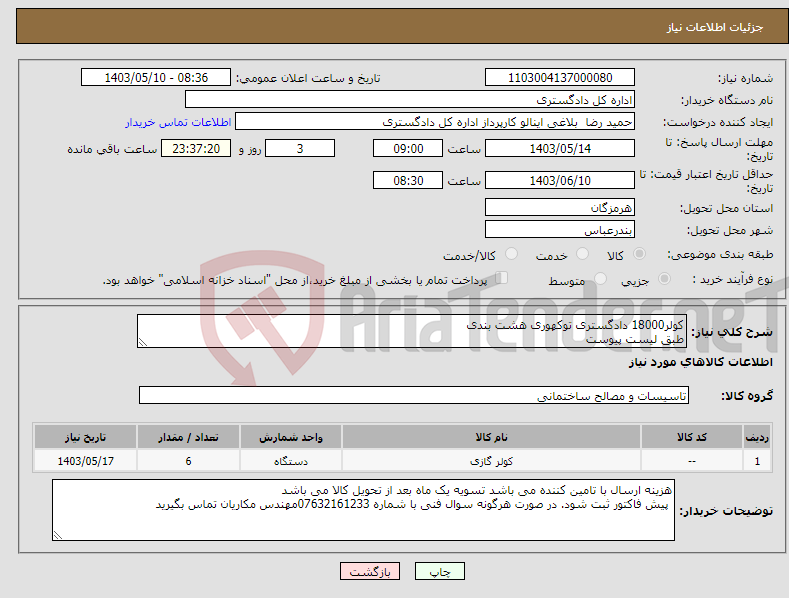Click the city field بندرعباس

[560, 230]
